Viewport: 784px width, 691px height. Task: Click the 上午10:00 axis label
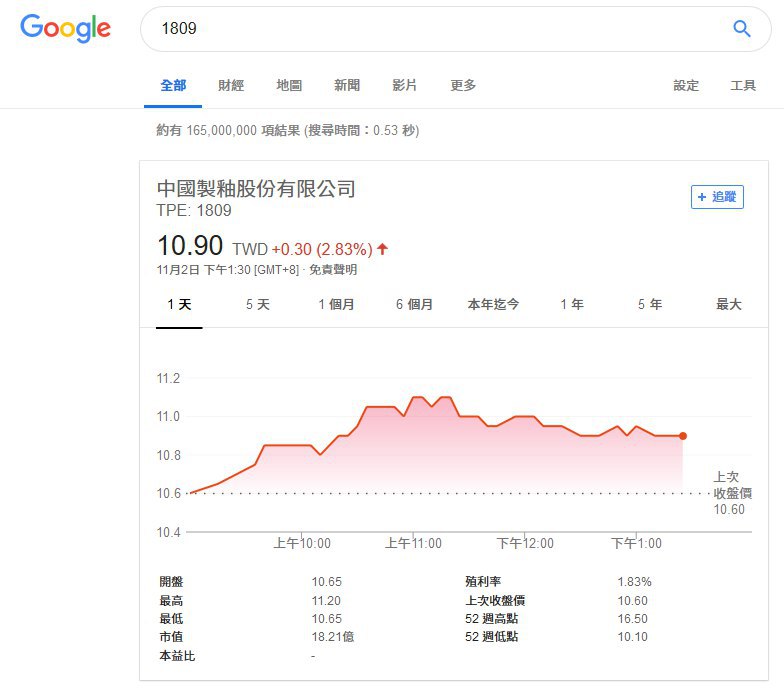pos(302,544)
